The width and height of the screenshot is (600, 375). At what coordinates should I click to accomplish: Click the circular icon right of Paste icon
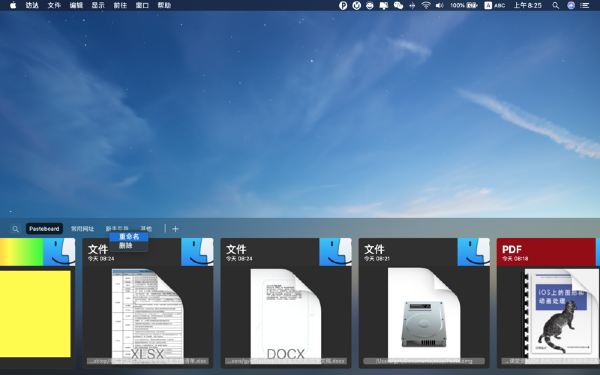(357, 5)
